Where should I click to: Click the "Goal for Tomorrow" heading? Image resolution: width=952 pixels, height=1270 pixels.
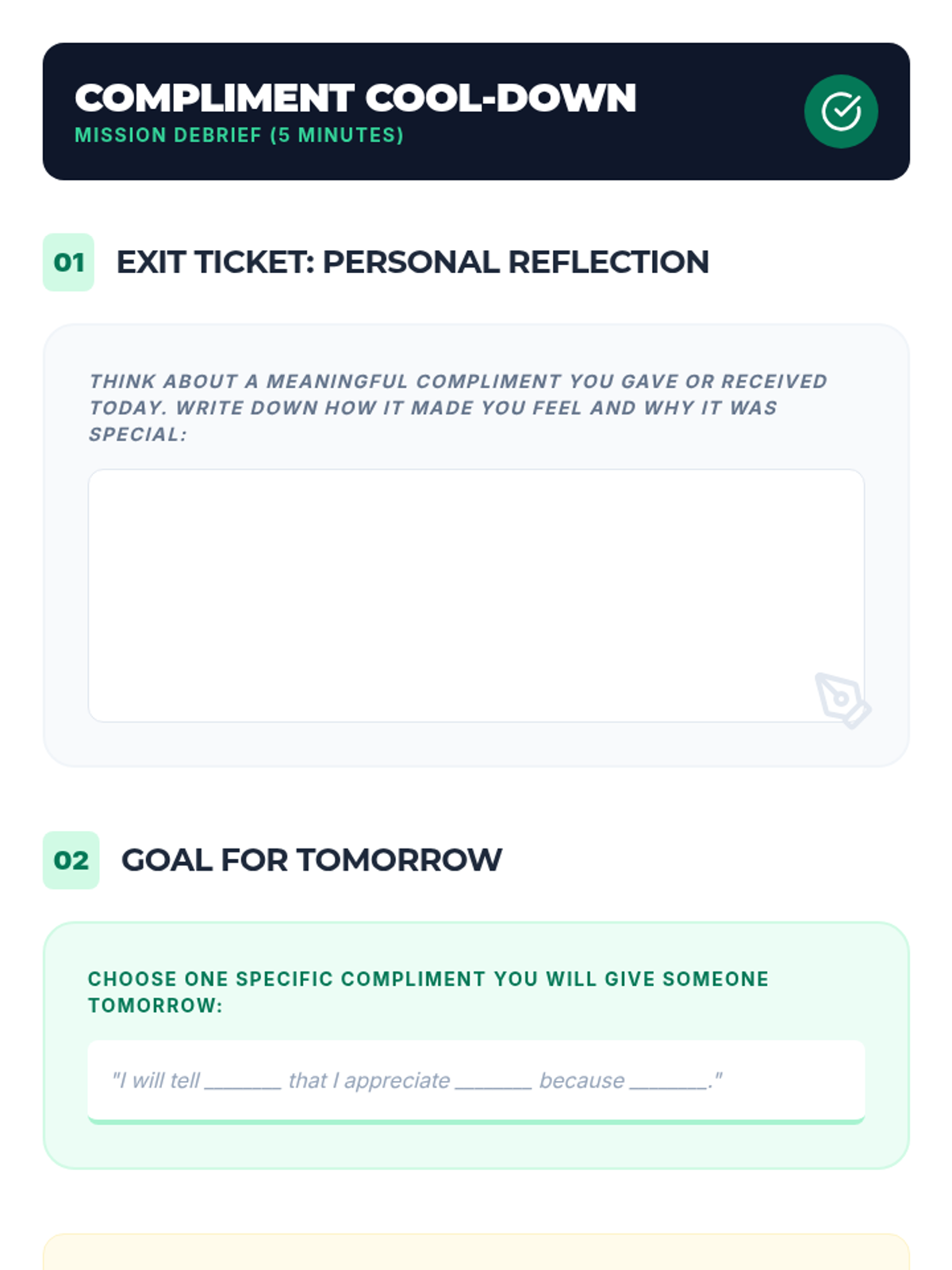pos(311,860)
